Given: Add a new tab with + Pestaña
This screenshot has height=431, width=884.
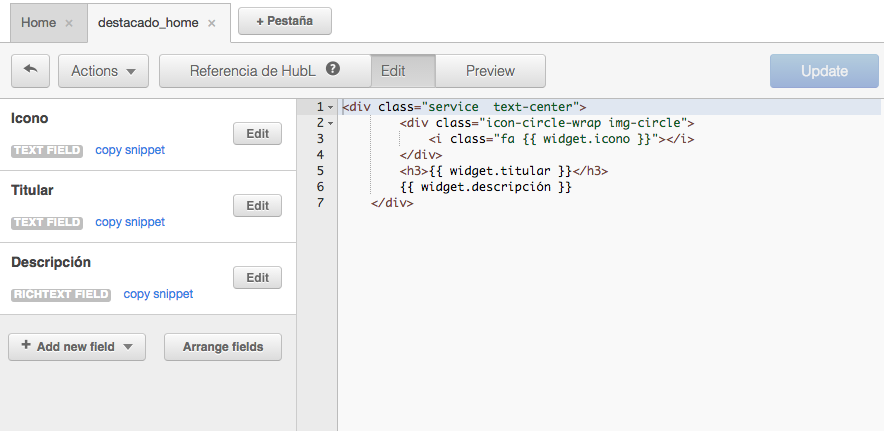Looking at the screenshot, I should [285, 21].
